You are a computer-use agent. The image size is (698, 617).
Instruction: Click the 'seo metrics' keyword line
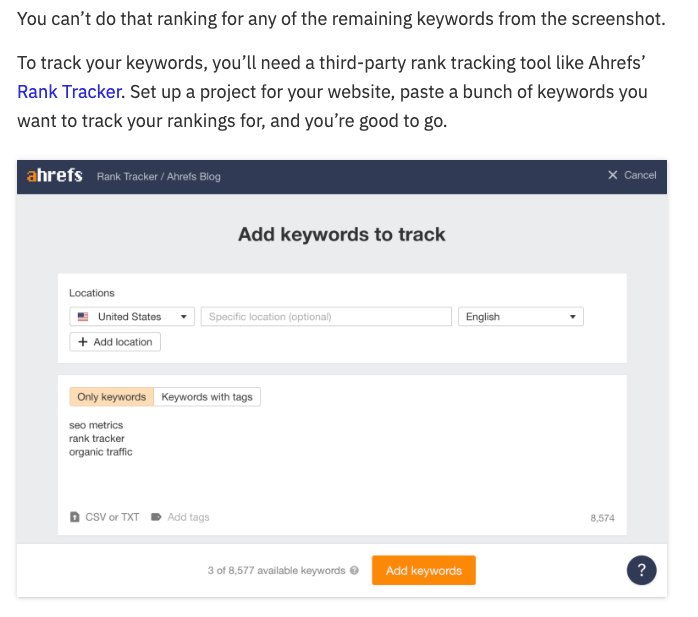[96, 425]
